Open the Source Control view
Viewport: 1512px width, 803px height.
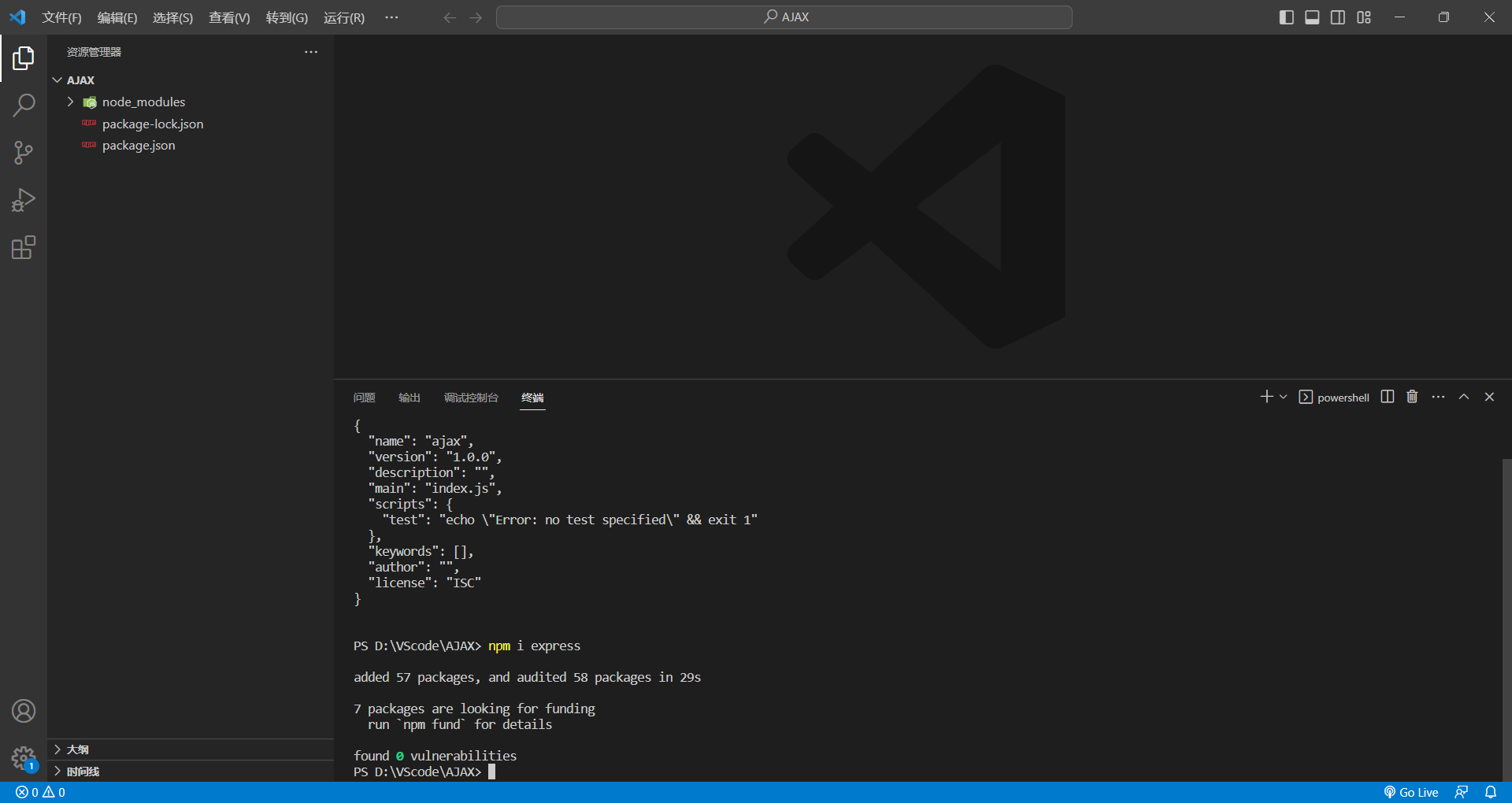(x=24, y=153)
